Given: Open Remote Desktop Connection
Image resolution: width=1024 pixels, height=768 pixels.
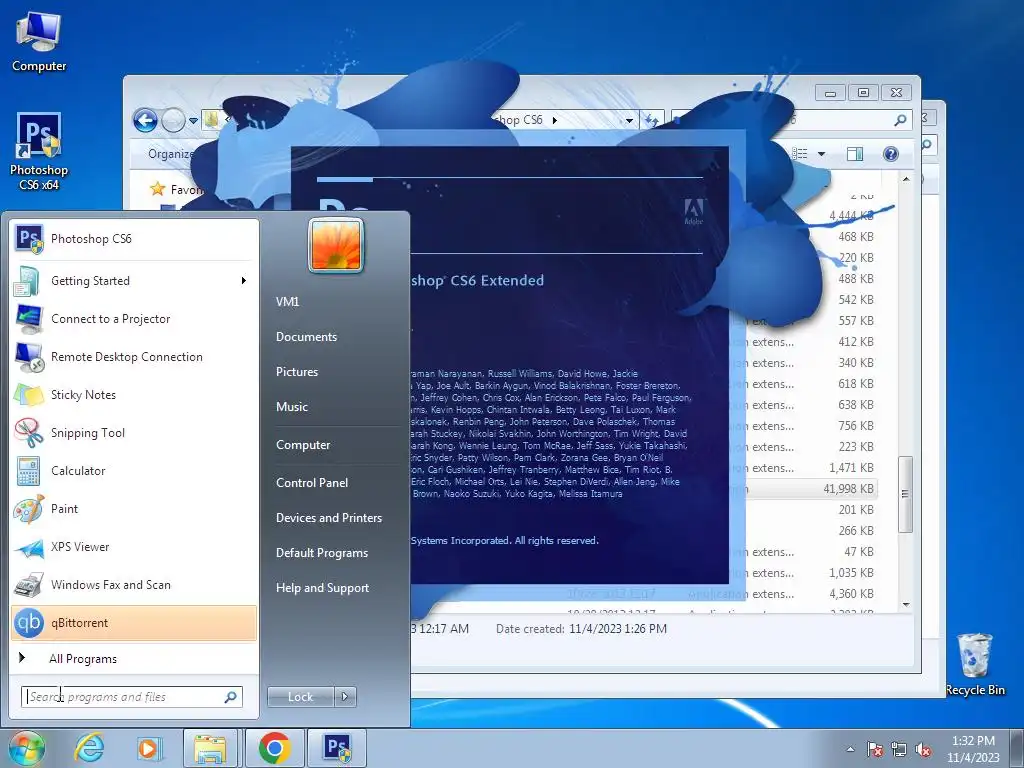Looking at the screenshot, I should (134, 357).
